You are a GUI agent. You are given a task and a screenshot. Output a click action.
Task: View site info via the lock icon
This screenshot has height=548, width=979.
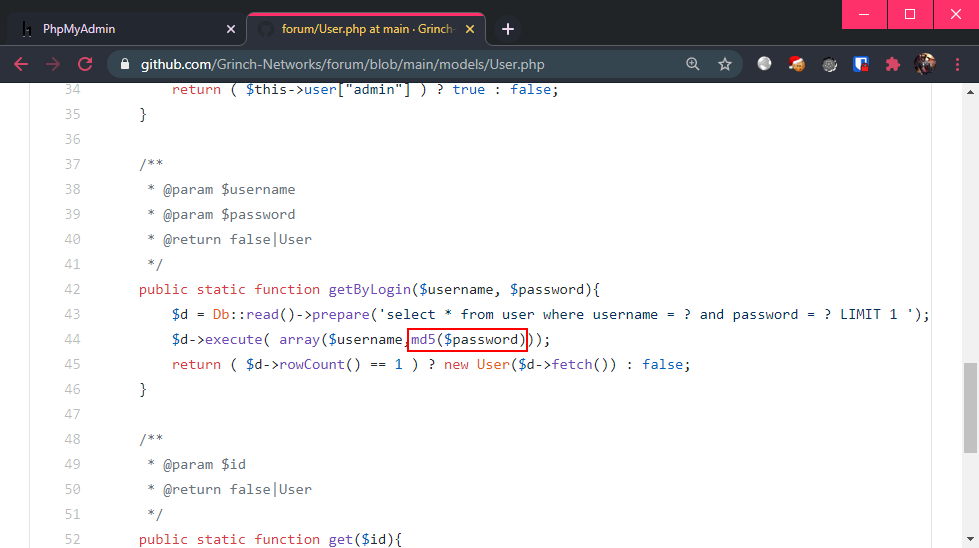[125, 64]
